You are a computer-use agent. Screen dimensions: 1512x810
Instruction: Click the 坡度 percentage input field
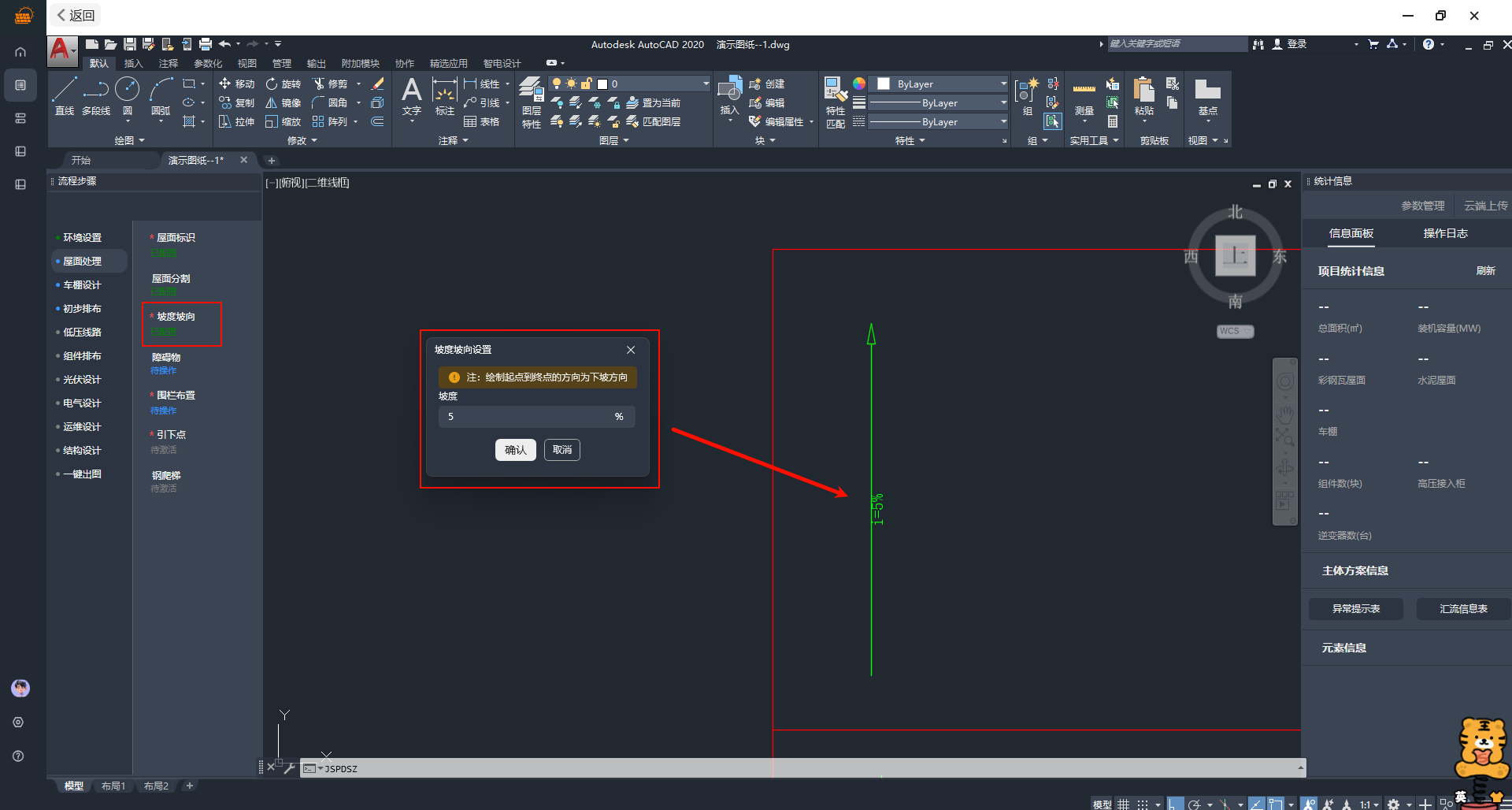click(x=528, y=416)
